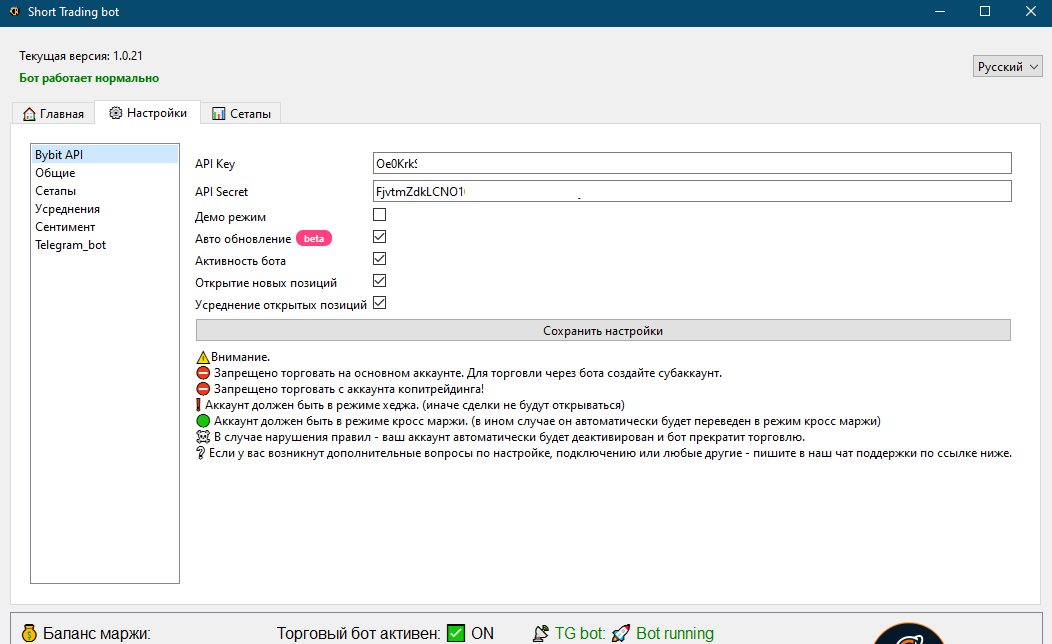Toggle the green Торговый бот активен ON checkbox
The image size is (1052, 644).
(456, 633)
